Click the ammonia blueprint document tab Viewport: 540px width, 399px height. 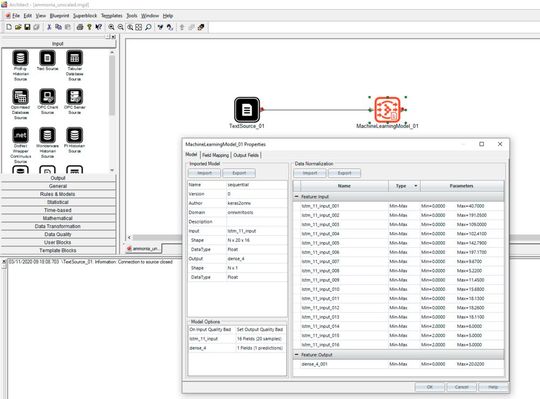[x=143, y=248]
